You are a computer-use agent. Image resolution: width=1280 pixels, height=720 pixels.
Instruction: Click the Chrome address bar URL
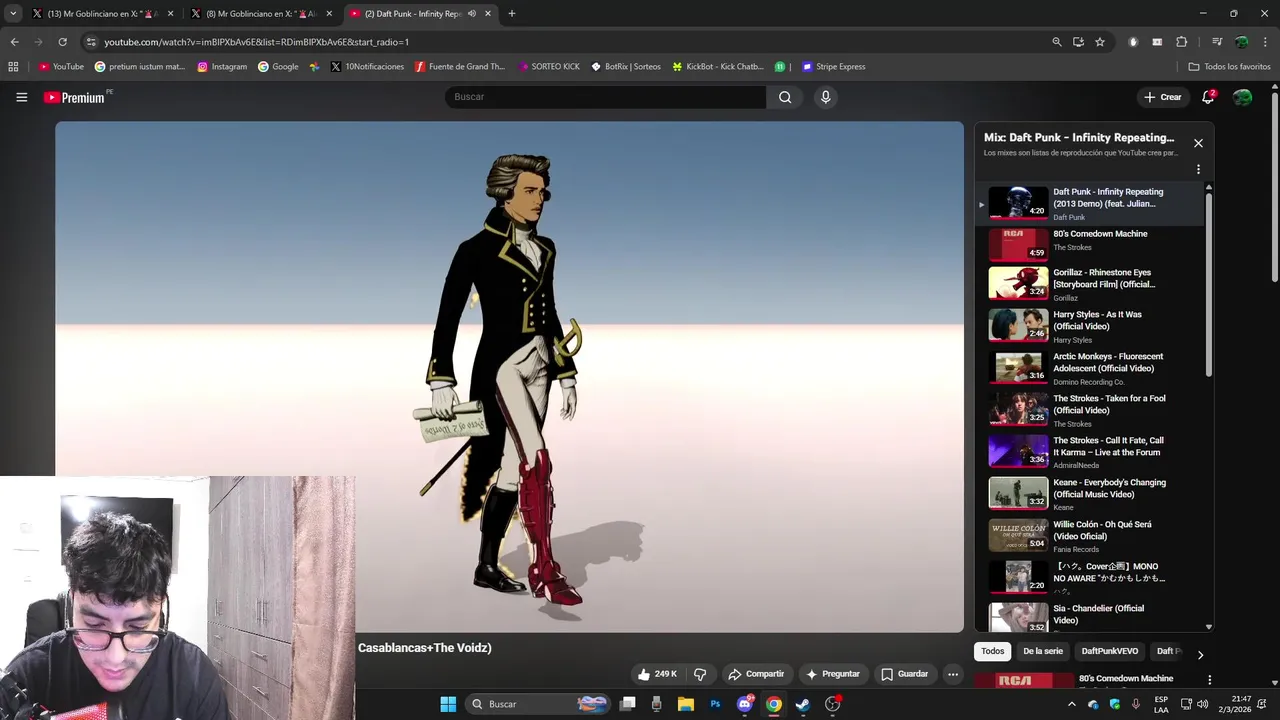pos(256,42)
